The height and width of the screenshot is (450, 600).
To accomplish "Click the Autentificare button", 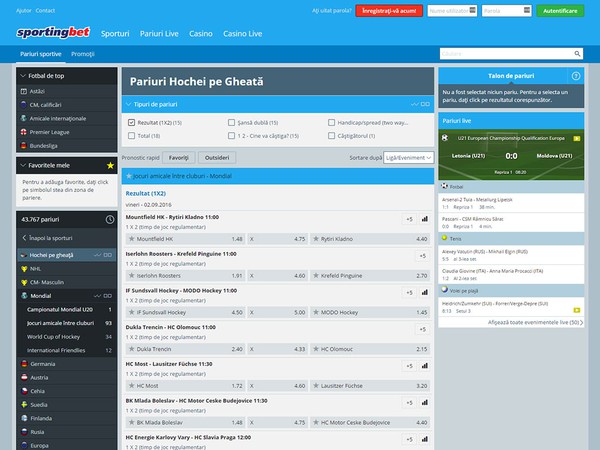I will point(560,11).
